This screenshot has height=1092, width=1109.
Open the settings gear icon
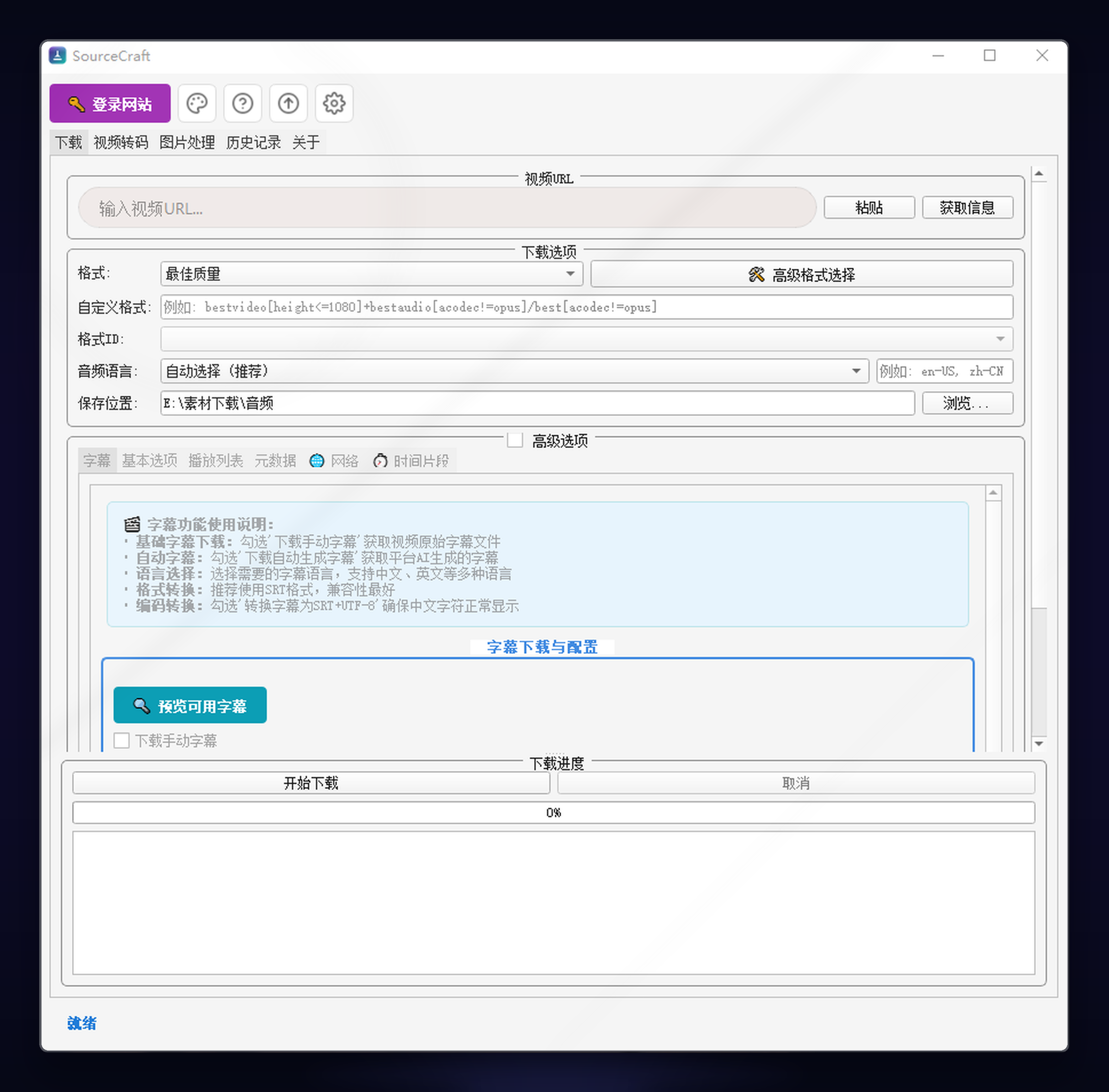pyautogui.click(x=334, y=103)
